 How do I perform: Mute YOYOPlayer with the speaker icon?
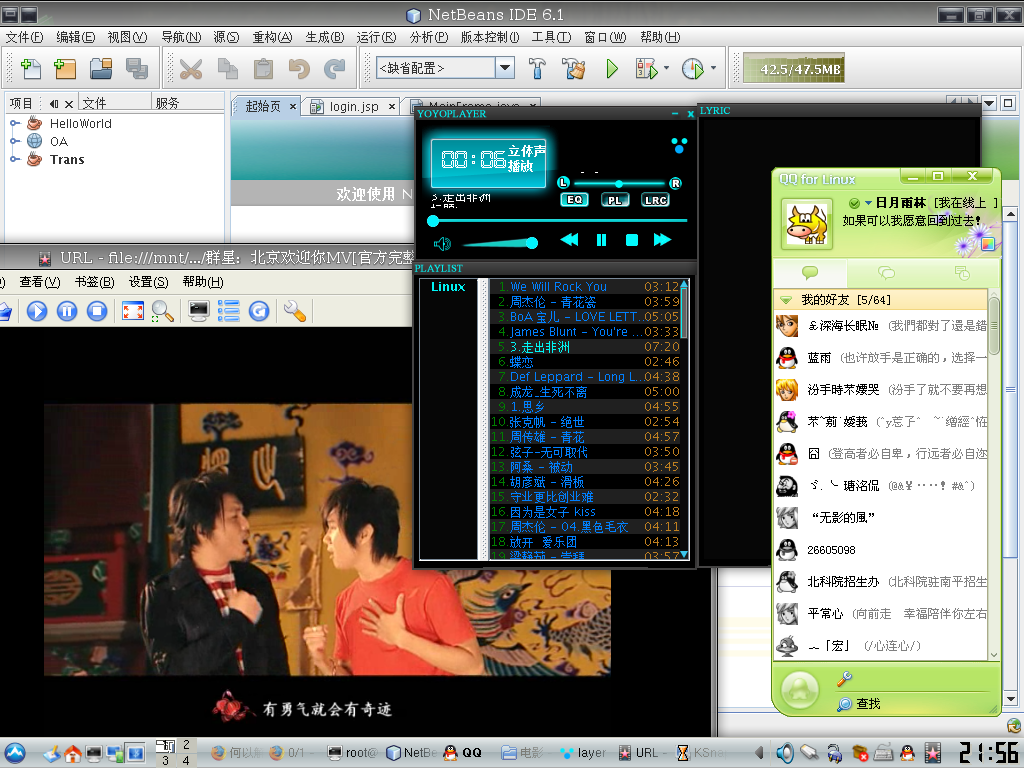coord(442,244)
